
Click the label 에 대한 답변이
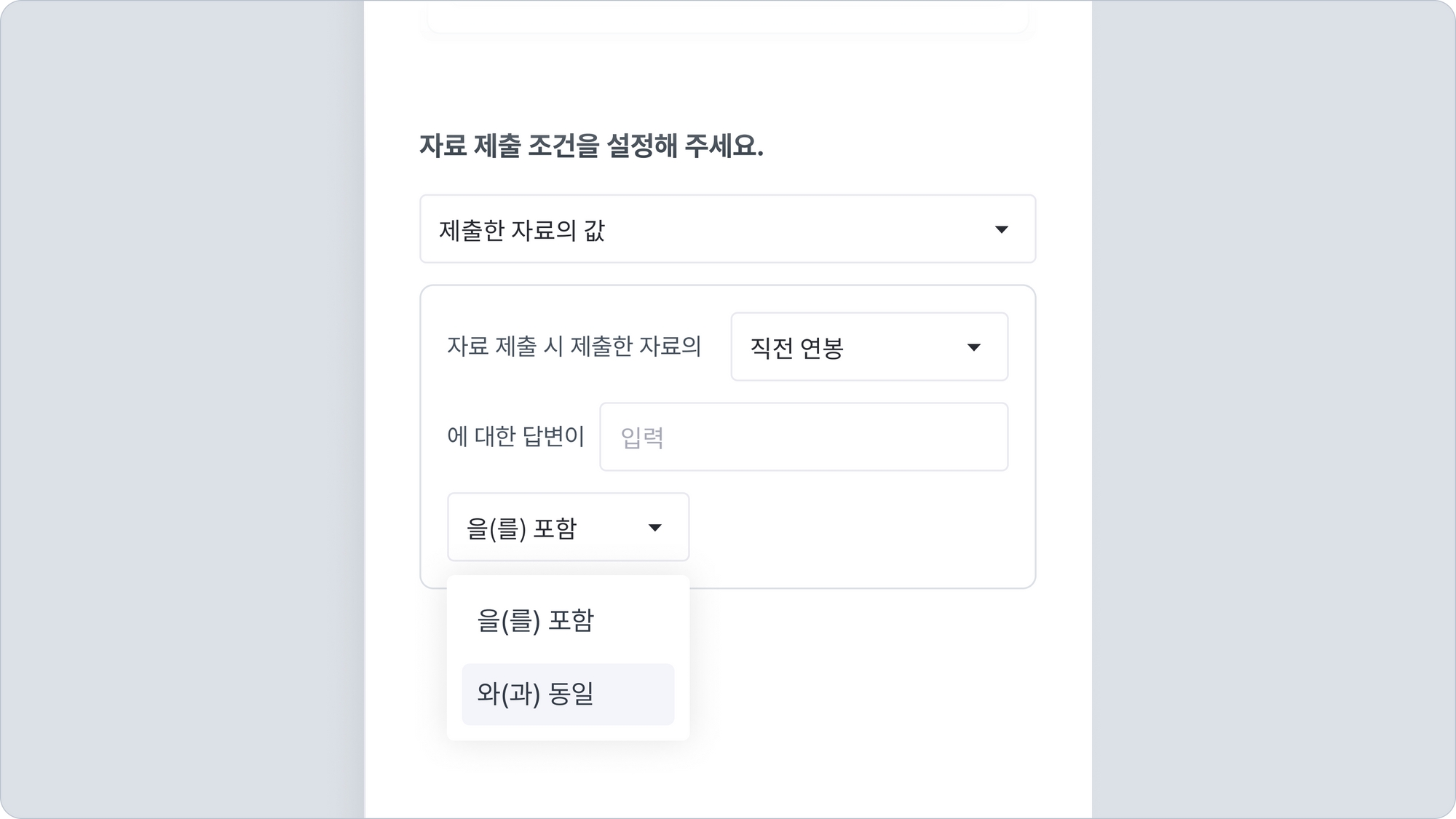pos(515,437)
